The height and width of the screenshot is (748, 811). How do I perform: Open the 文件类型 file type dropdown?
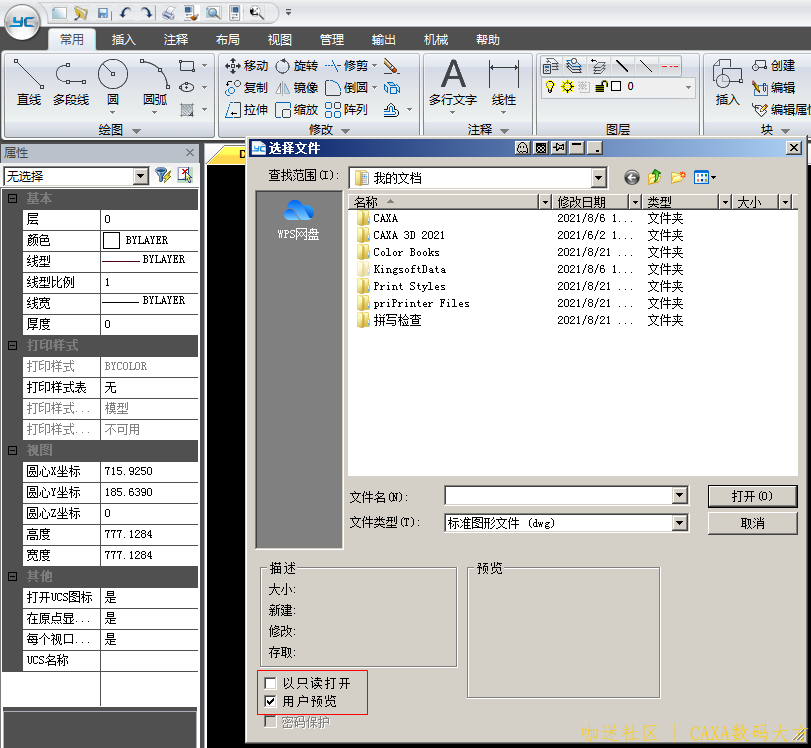680,523
